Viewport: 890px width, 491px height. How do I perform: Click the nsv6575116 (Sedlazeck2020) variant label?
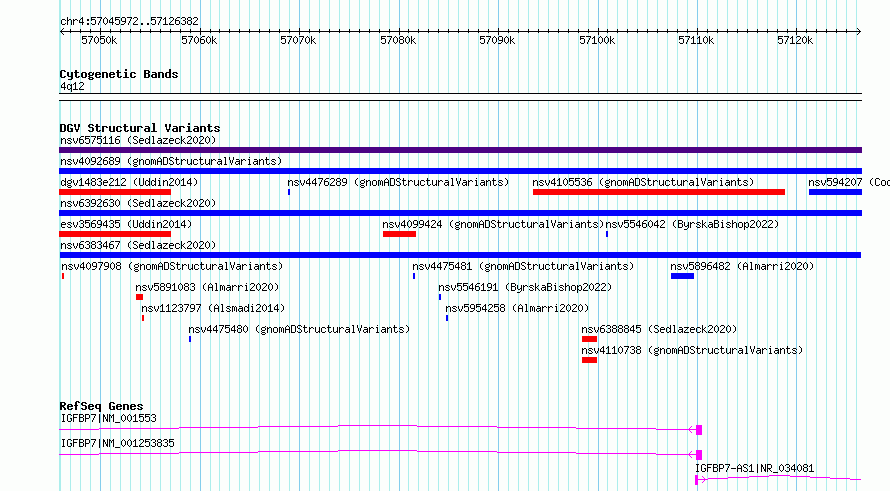138,140
